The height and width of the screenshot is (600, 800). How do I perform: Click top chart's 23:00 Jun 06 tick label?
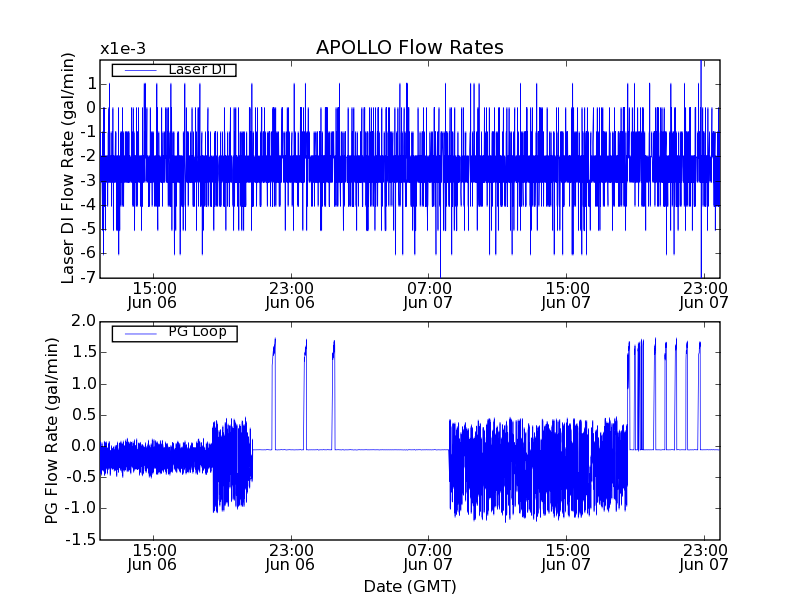[291, 295]
